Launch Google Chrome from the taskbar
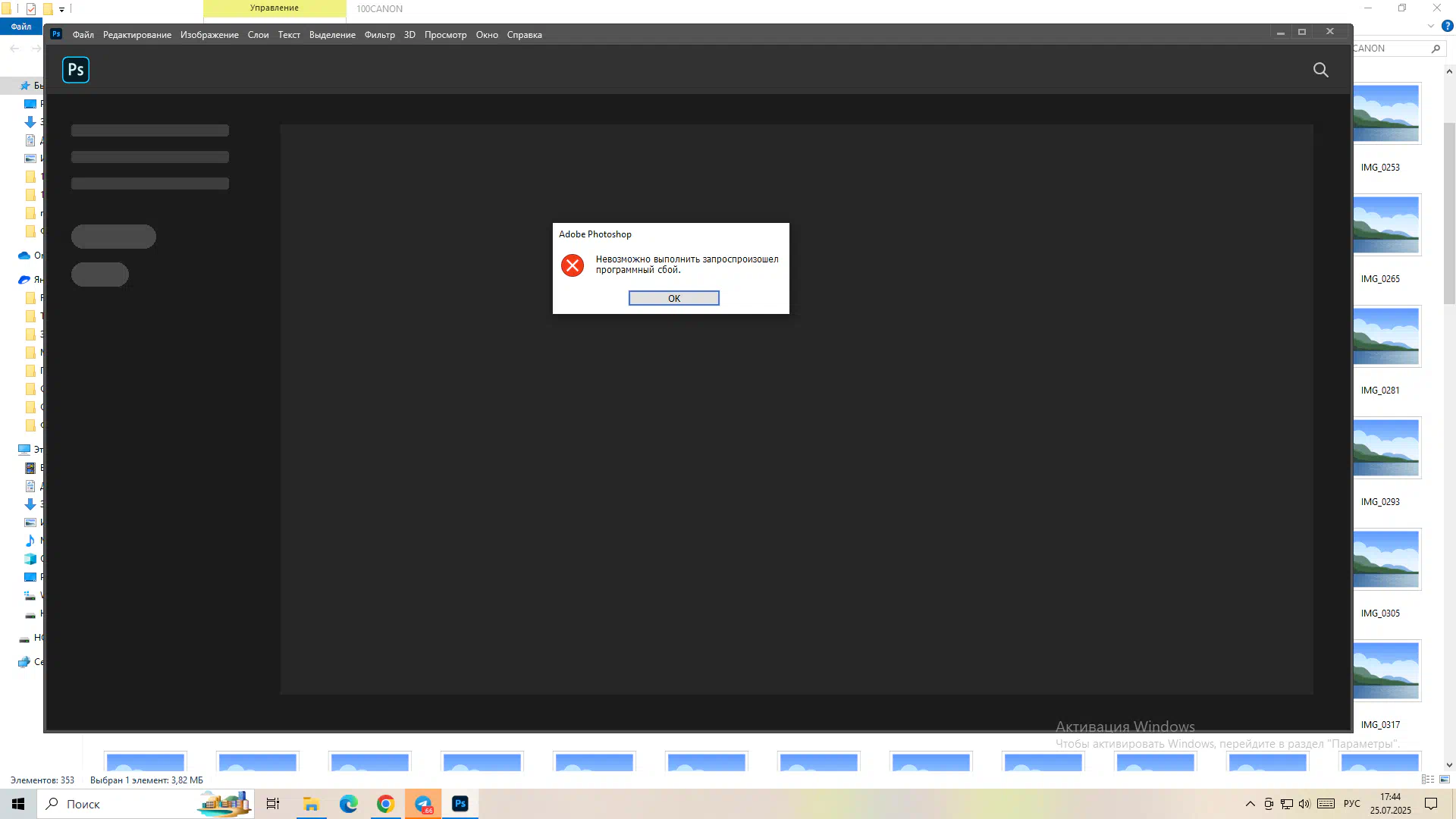 [x=385, y=804]
